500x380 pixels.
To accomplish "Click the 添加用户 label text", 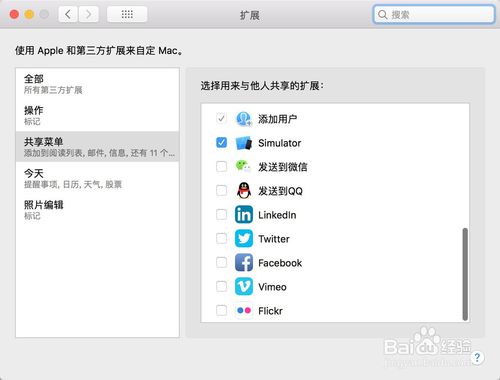I will click(277, 119).
